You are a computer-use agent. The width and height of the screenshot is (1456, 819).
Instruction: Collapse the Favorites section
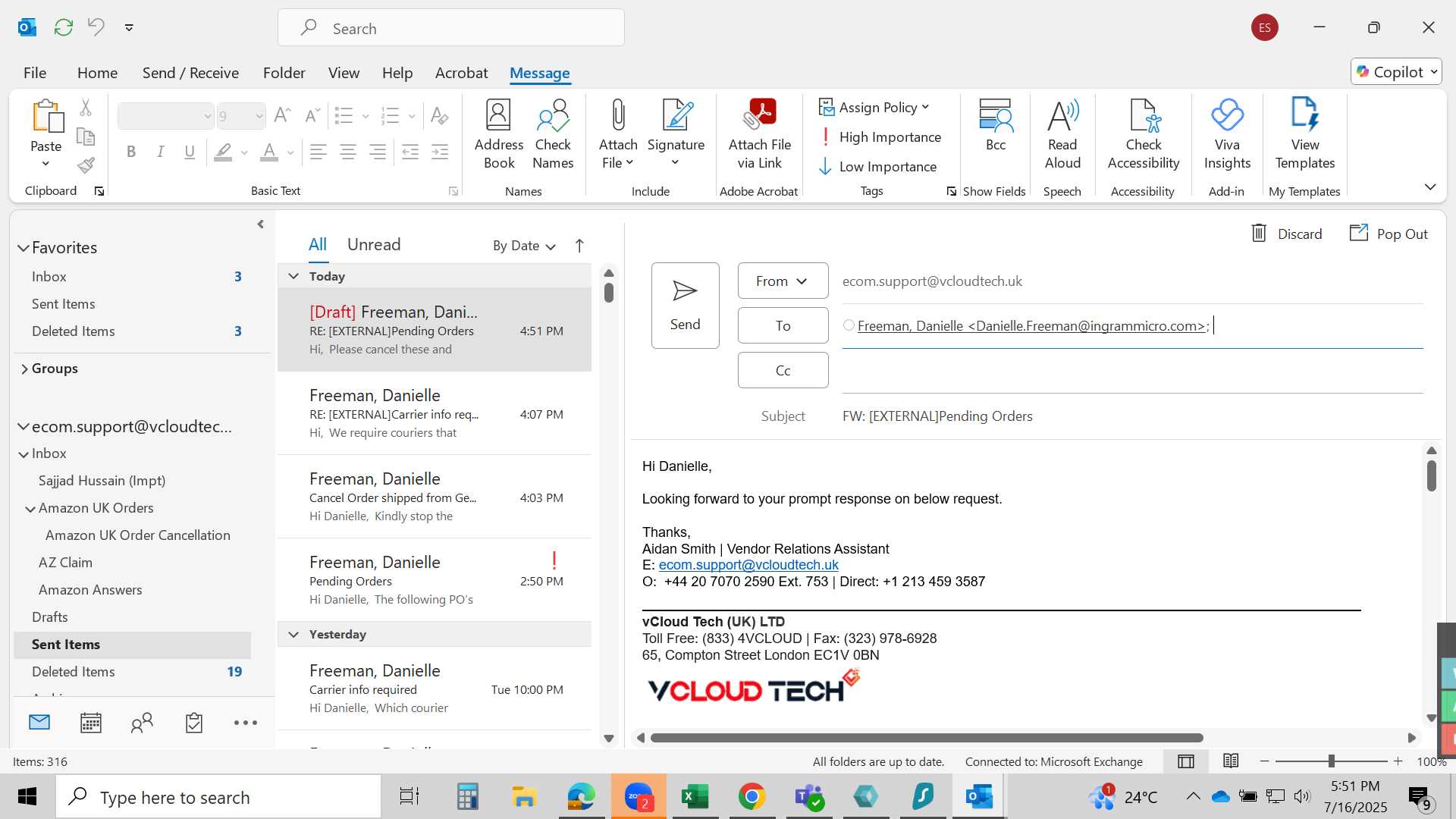[x=24, y=248]
